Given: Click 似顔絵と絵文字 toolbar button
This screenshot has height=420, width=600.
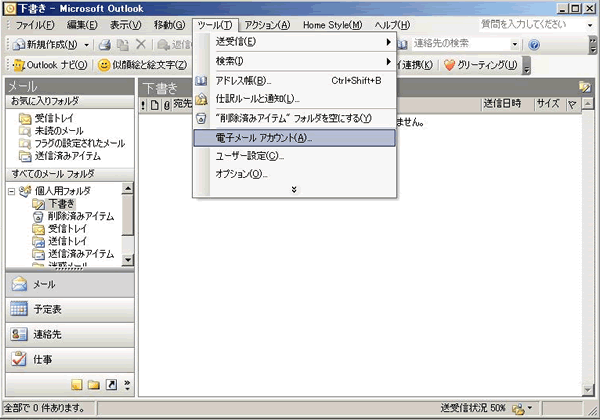Looking at the screenshot, I should 143,65.
